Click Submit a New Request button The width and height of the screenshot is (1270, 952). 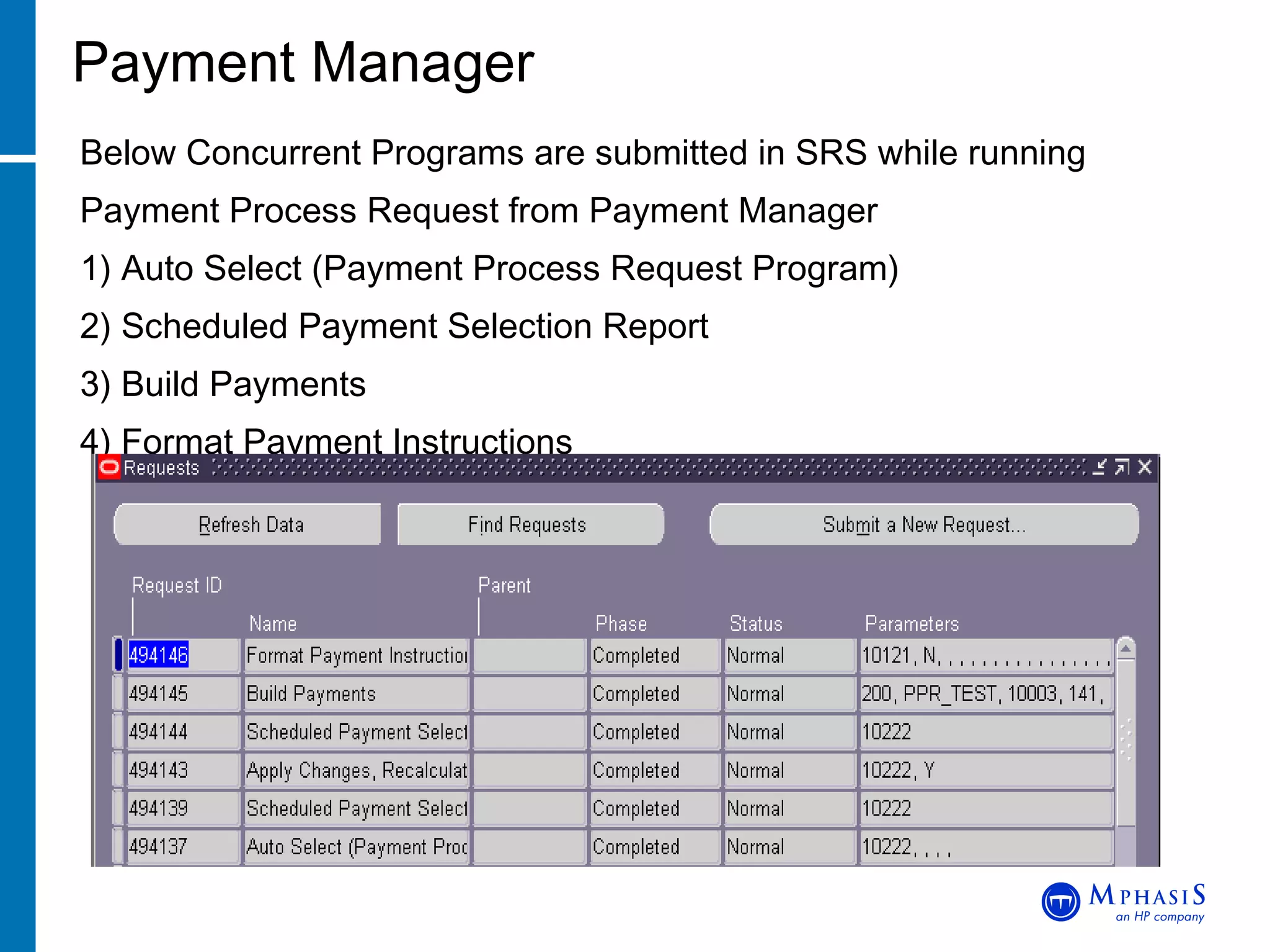click(924, 524)
